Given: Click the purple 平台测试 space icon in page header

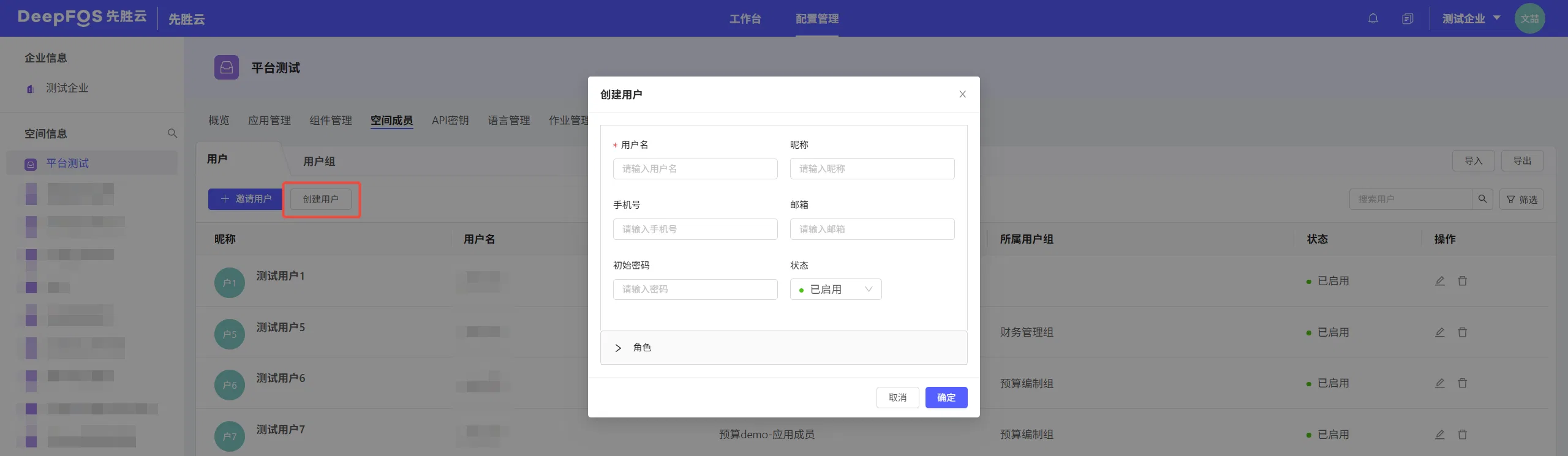Looking at the screenshot, I should click(227, 67).
